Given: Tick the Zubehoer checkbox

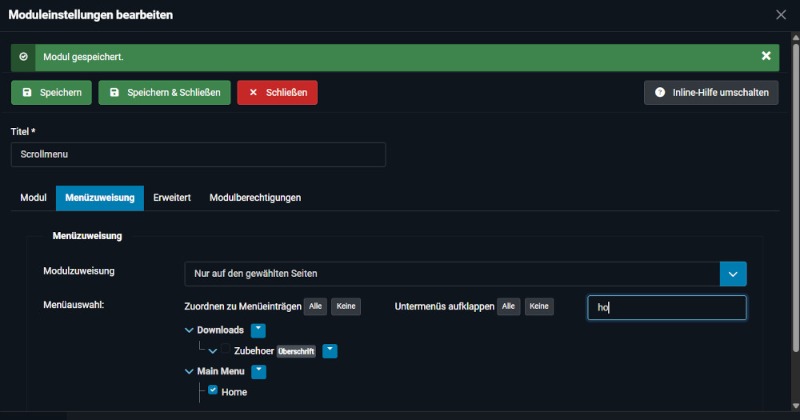Looking at the screenshot, I should (x=226, y=351).
